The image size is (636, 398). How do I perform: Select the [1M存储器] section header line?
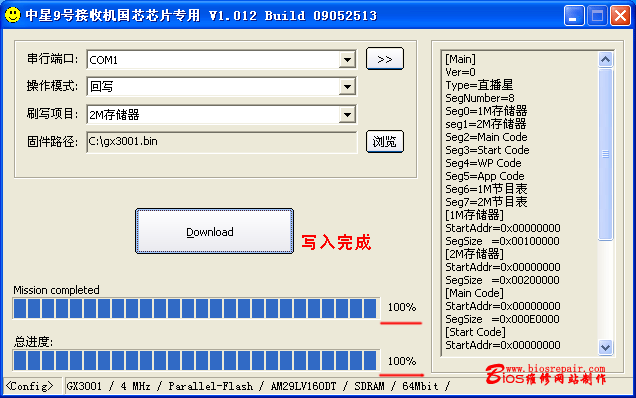[x=474, y=215]
